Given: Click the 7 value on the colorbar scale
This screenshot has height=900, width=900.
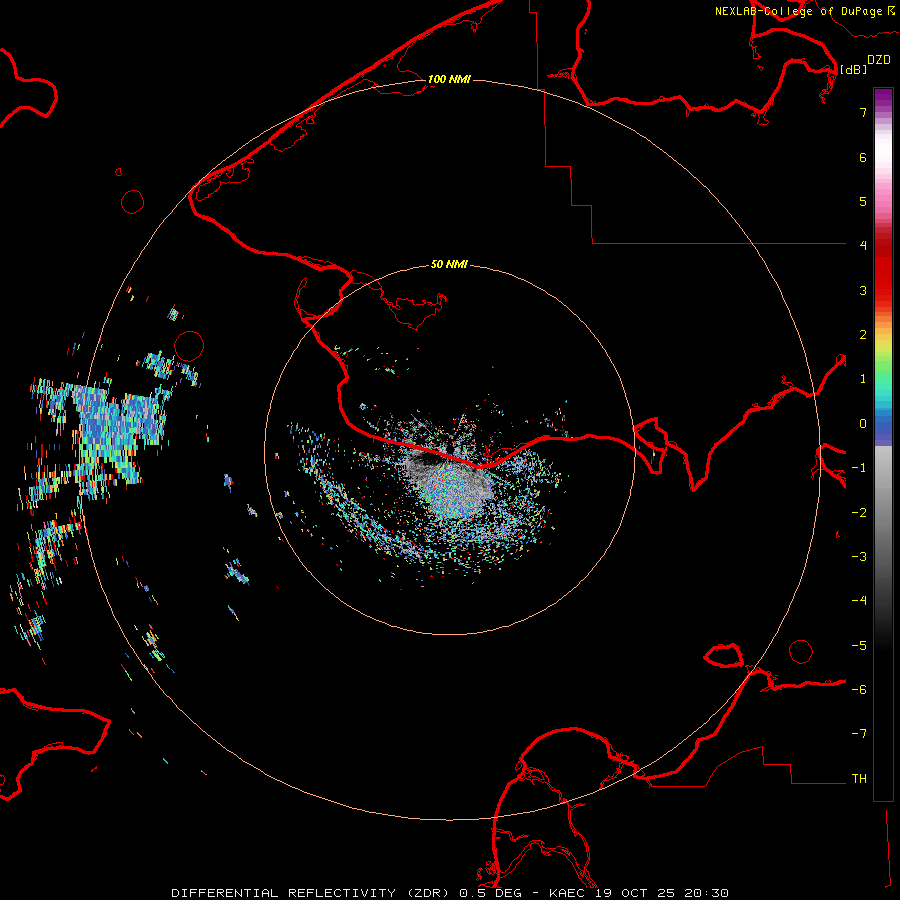Looking at the screenshot, I should (x=863, y=112).
